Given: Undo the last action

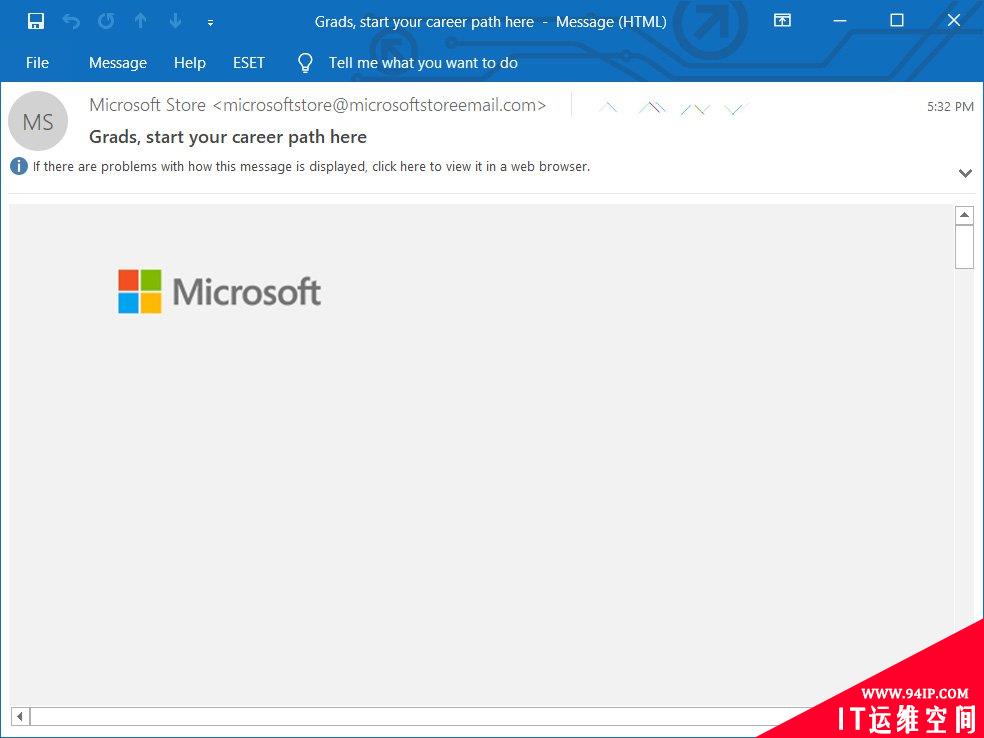Looking at the screenshot, I should [71, 21].
